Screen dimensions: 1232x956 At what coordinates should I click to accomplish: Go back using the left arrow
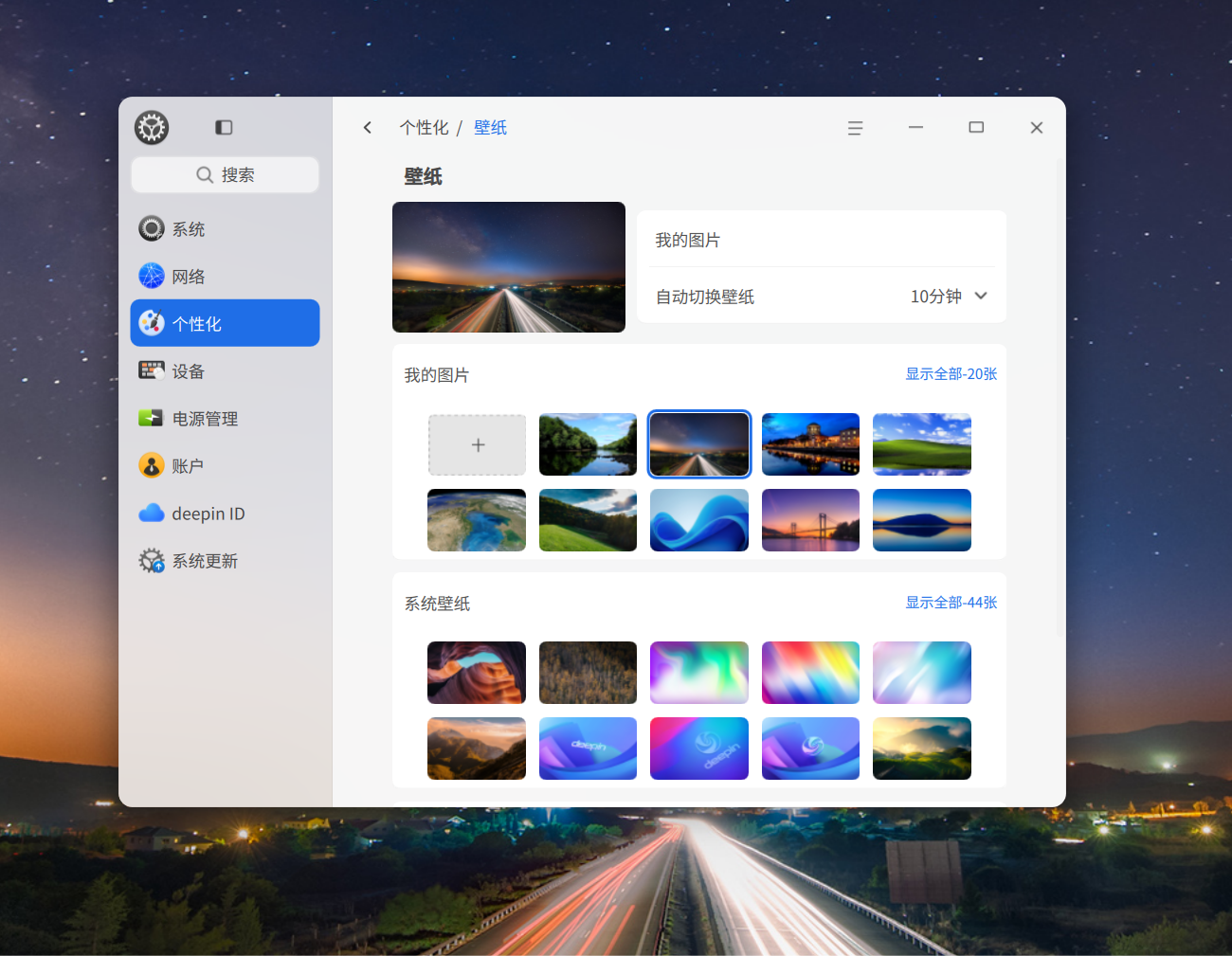368,127
